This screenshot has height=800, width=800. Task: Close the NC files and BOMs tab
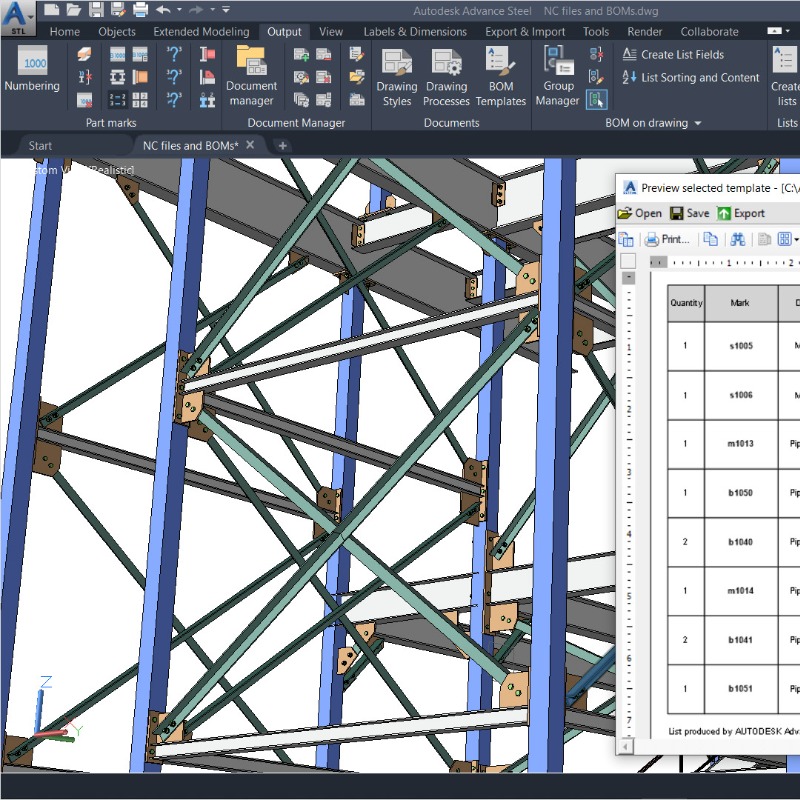click(x=251, y=145)
